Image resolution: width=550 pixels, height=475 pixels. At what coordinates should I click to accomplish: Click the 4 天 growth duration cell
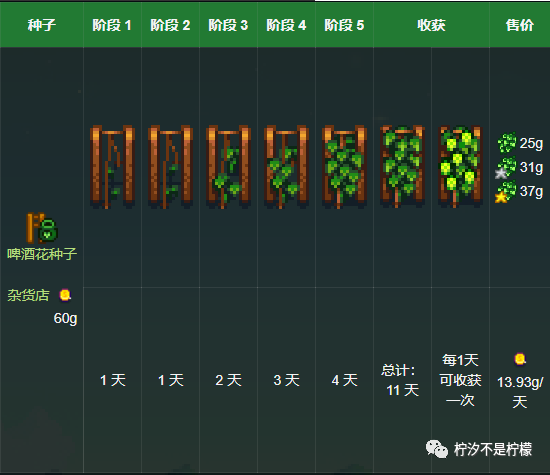[x=344, y=380]
